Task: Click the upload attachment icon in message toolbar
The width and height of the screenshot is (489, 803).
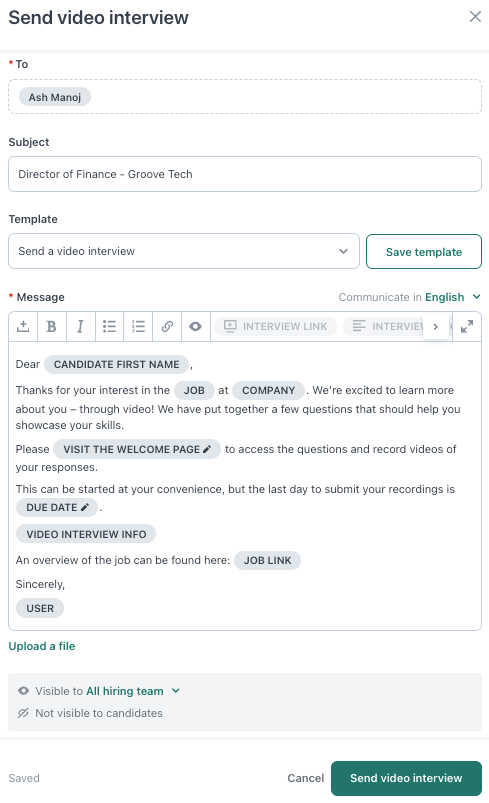Action: pyautogui.click(x=23, y=326)
